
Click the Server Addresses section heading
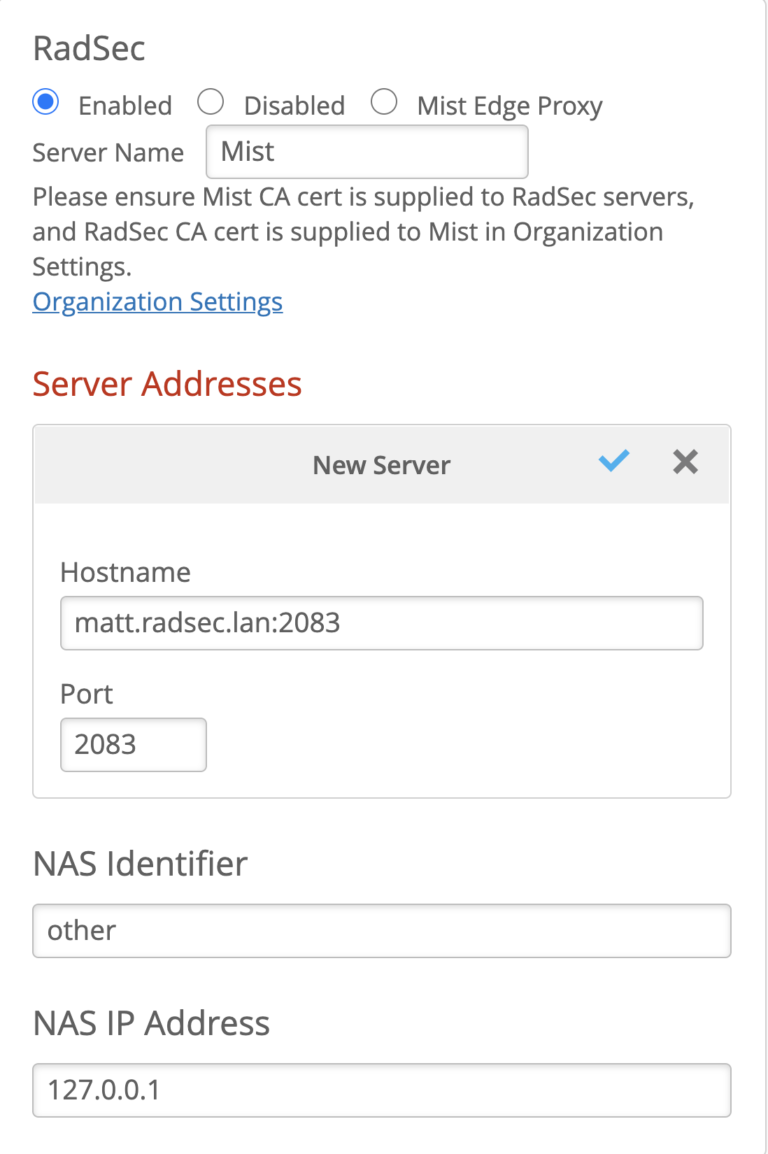(167, 383)
